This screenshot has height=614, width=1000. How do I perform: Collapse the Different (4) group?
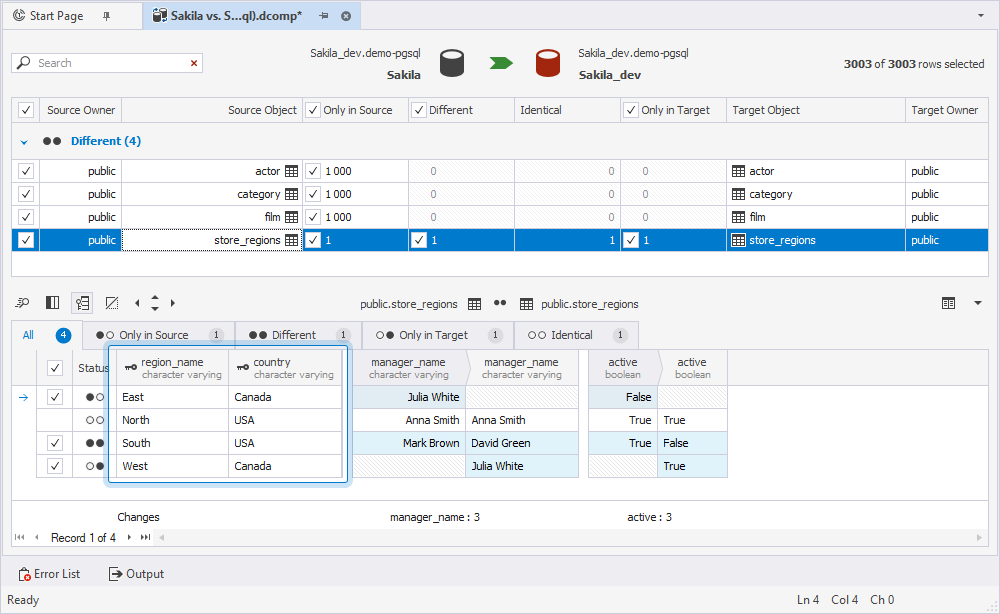click(x=24, y=142)
